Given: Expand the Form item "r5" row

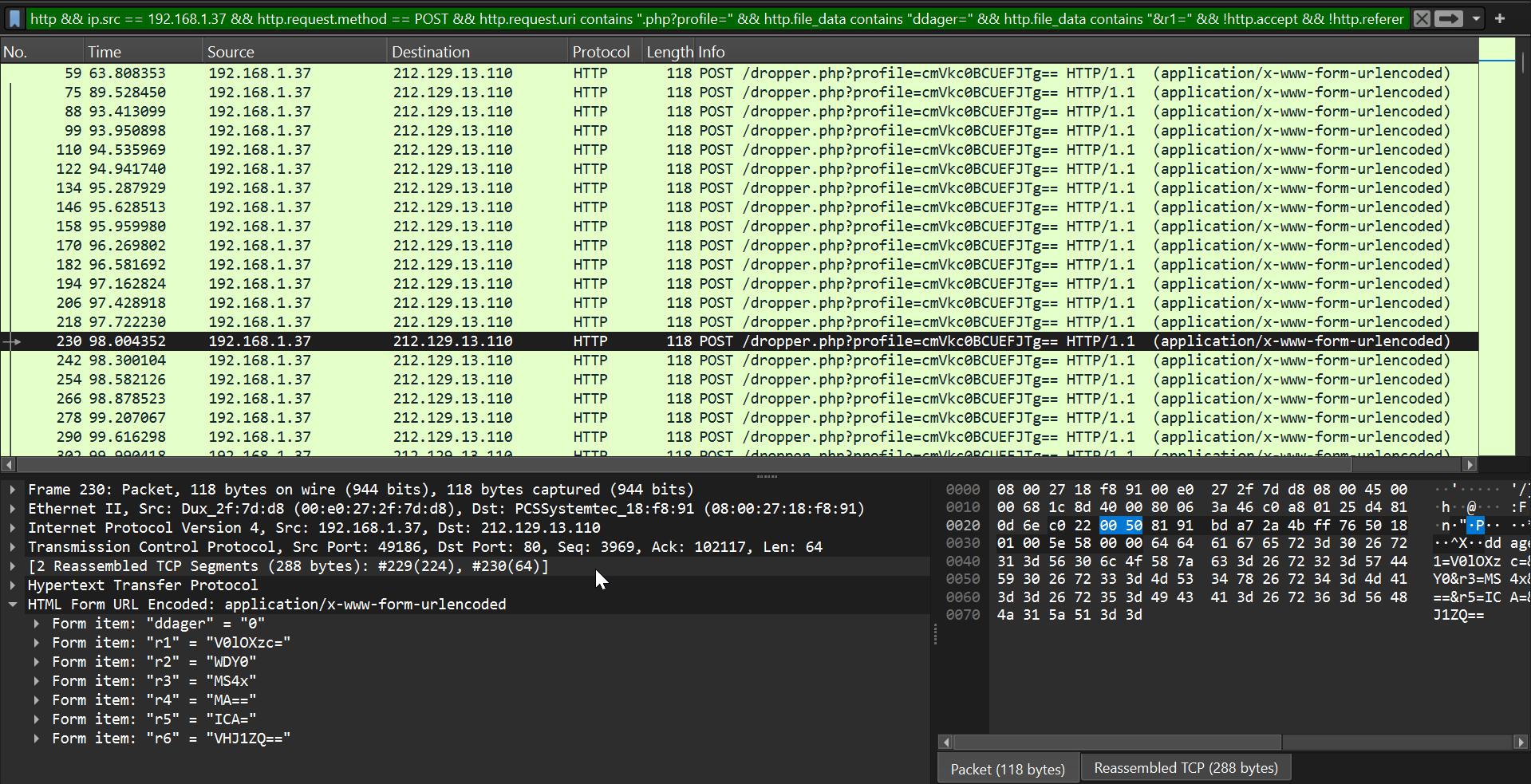Looking at the screenshot, I should click(x=37, y=719).
